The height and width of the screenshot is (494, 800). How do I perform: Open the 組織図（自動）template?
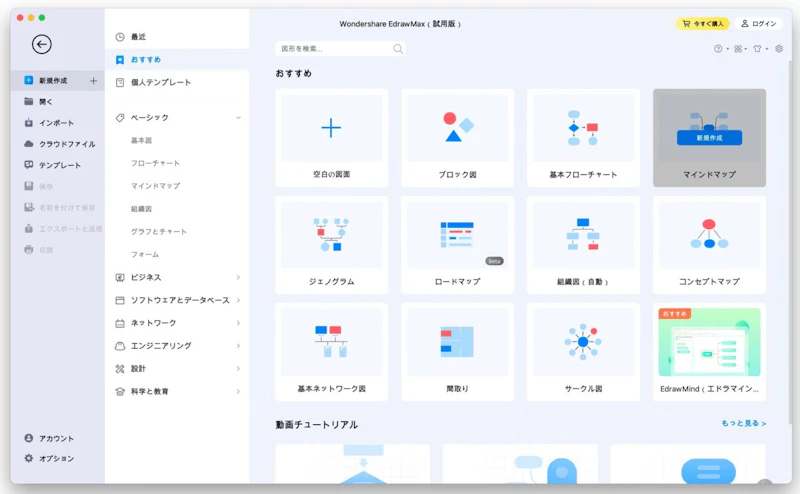[x=583, y=245]
